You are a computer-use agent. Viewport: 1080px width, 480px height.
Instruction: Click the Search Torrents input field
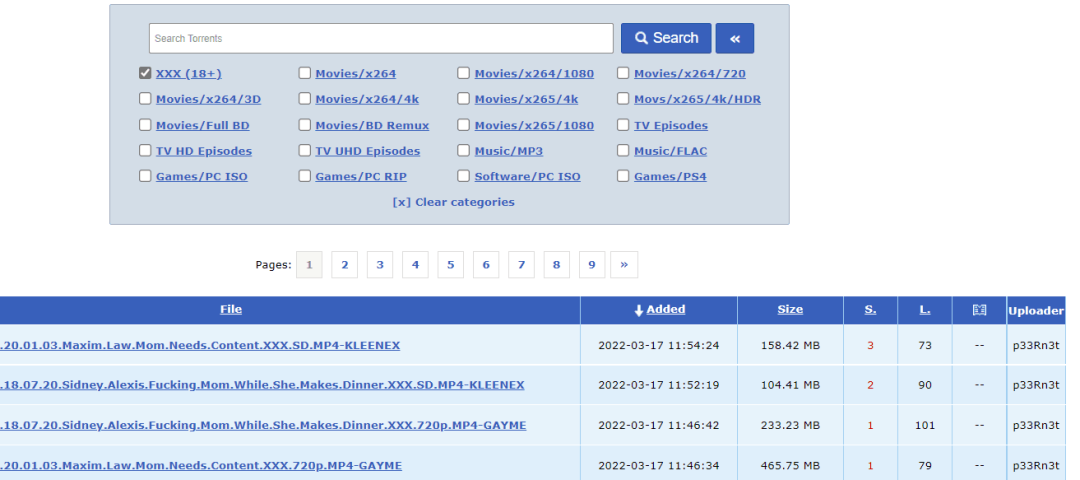(x=381, y=39)
